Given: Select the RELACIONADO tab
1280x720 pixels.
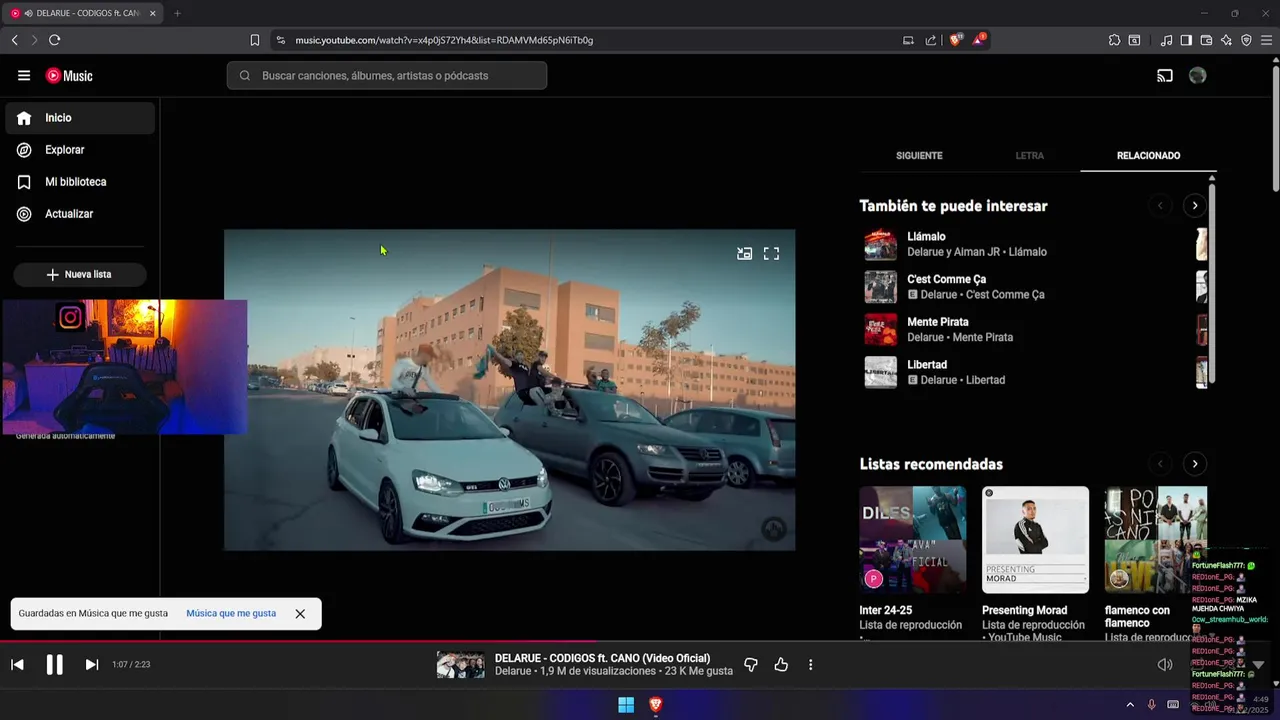Looking at the screenshot, I should coord(1148,156).
